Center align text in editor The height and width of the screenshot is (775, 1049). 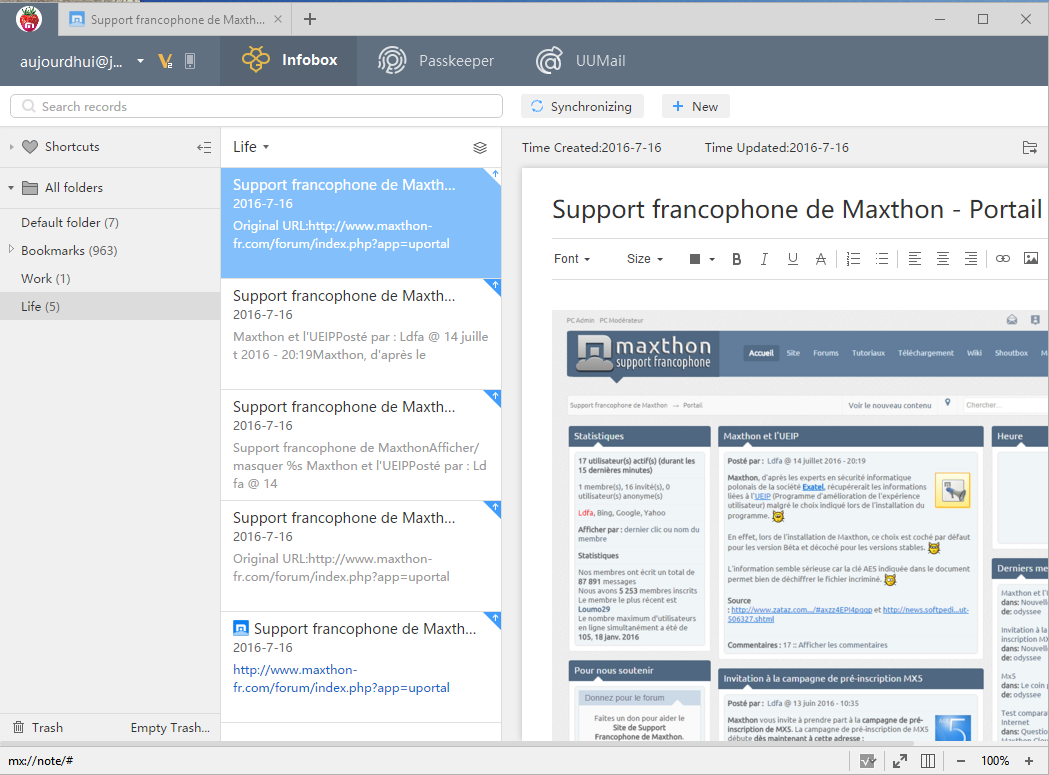tap(943, 259)
